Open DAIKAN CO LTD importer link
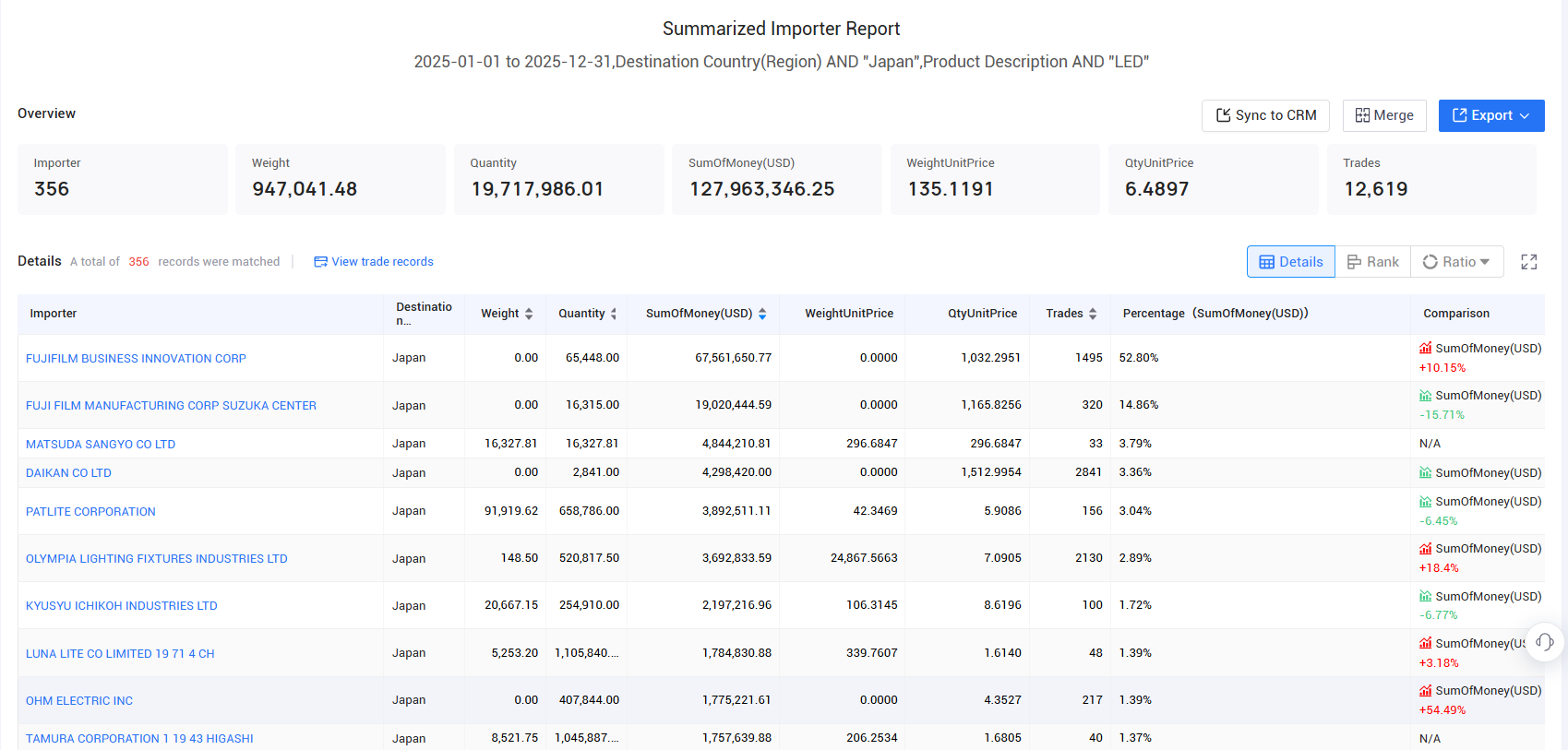The height and width of the screenshot is (750, 1568). click(x=68, y=473)
